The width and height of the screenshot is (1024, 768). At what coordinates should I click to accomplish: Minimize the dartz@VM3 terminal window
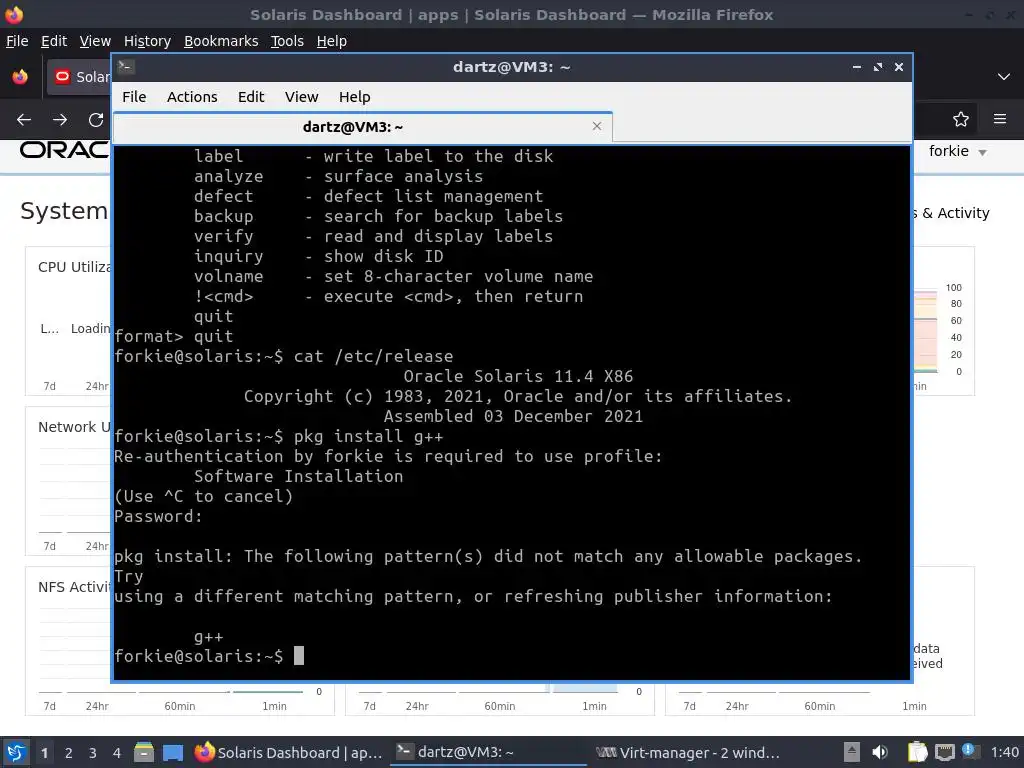(856, 67)
